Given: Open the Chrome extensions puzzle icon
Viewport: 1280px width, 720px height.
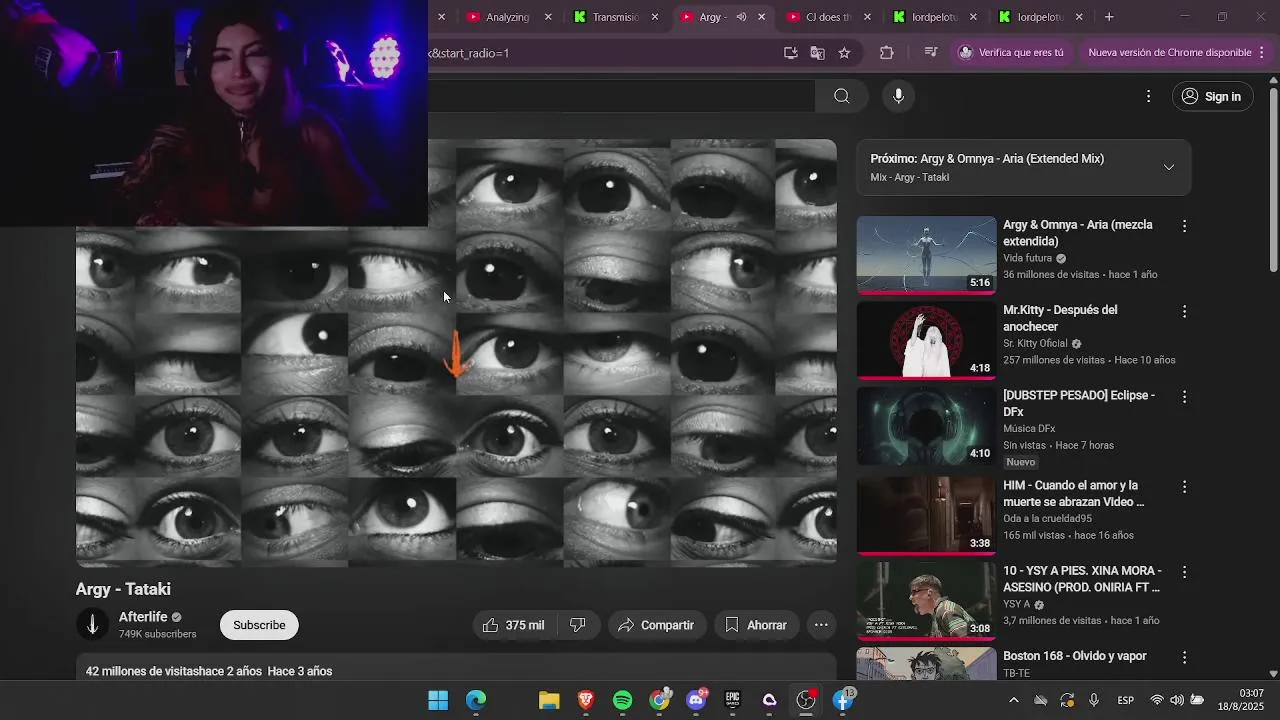Looking at the screenshot, I should pyautogui.click(x=887, y=52).
